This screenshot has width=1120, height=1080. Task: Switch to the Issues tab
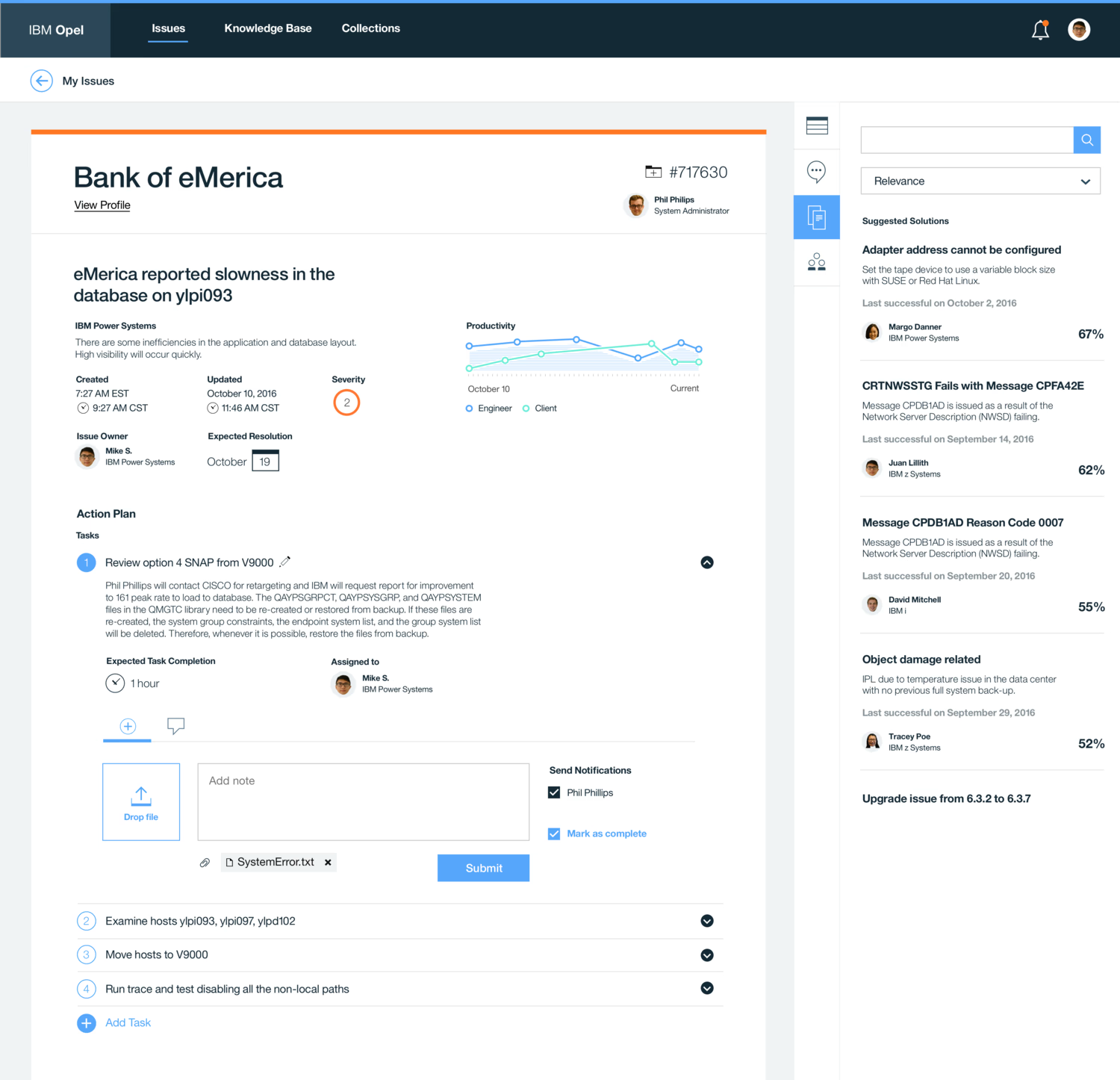click(x=168, y=28)
